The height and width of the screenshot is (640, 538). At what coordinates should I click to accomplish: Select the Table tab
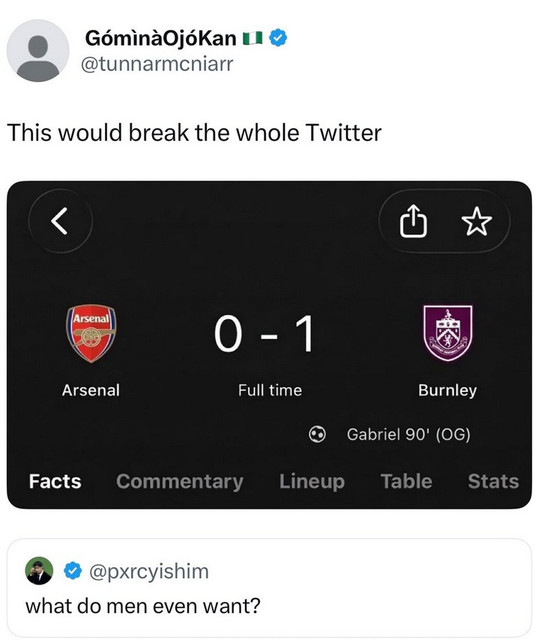407,481
